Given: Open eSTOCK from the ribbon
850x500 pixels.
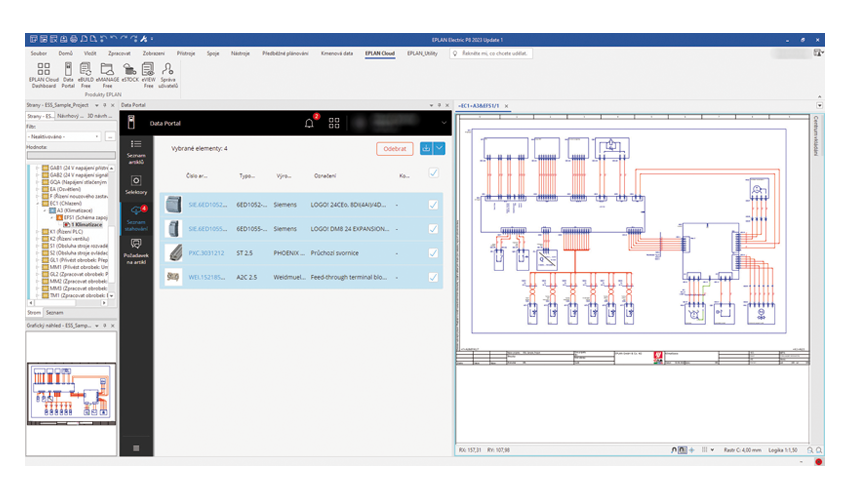Looking at the screenshot, I should [130, 72].
